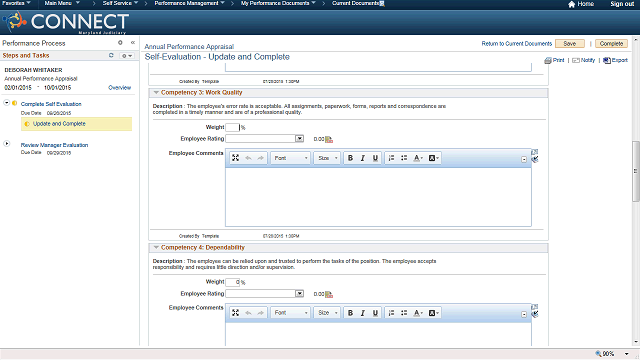Viewport: 640px width, 360px height.
Task: Insert bulleted list in Dependability comments
Action: point(404,313)
